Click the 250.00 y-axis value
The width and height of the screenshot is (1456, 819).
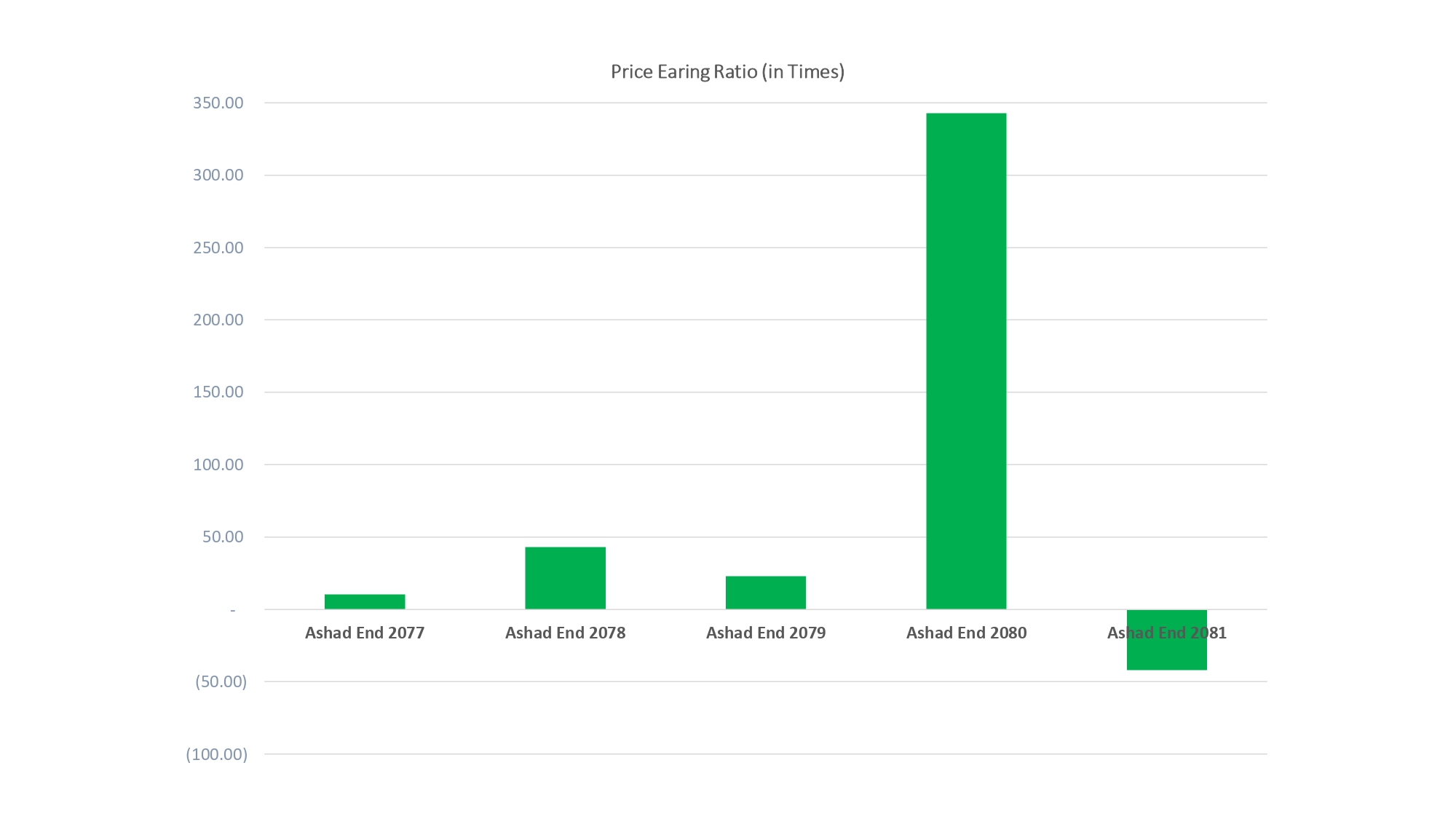click(218, 248)
